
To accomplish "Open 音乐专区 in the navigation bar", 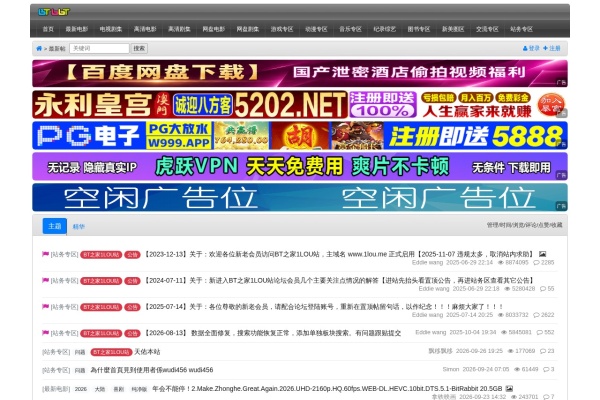I will [351, 29].
